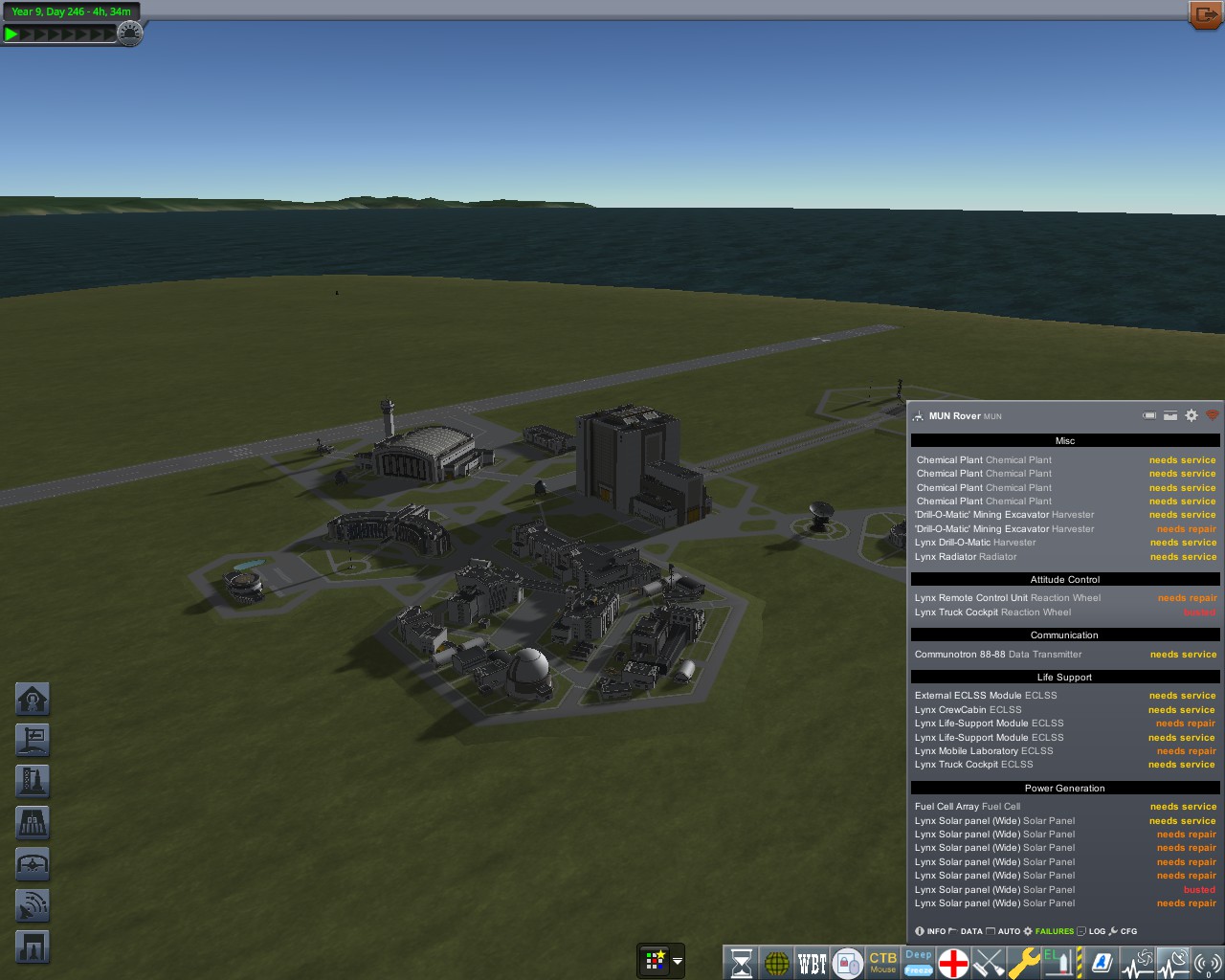Switch to the AUTO tab

pyautogui.click(x=1003, y=931)
